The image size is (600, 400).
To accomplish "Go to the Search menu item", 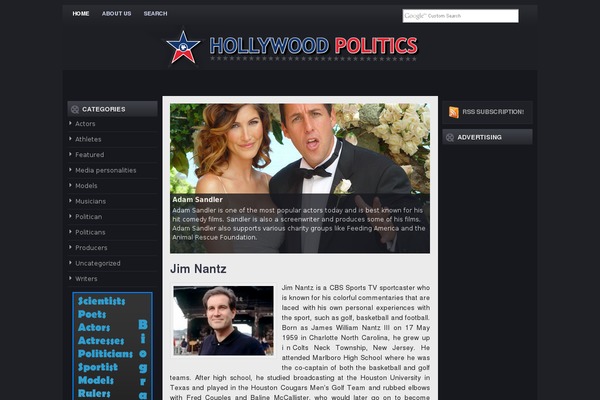I will pyautogui.click(x=155, y=14).
